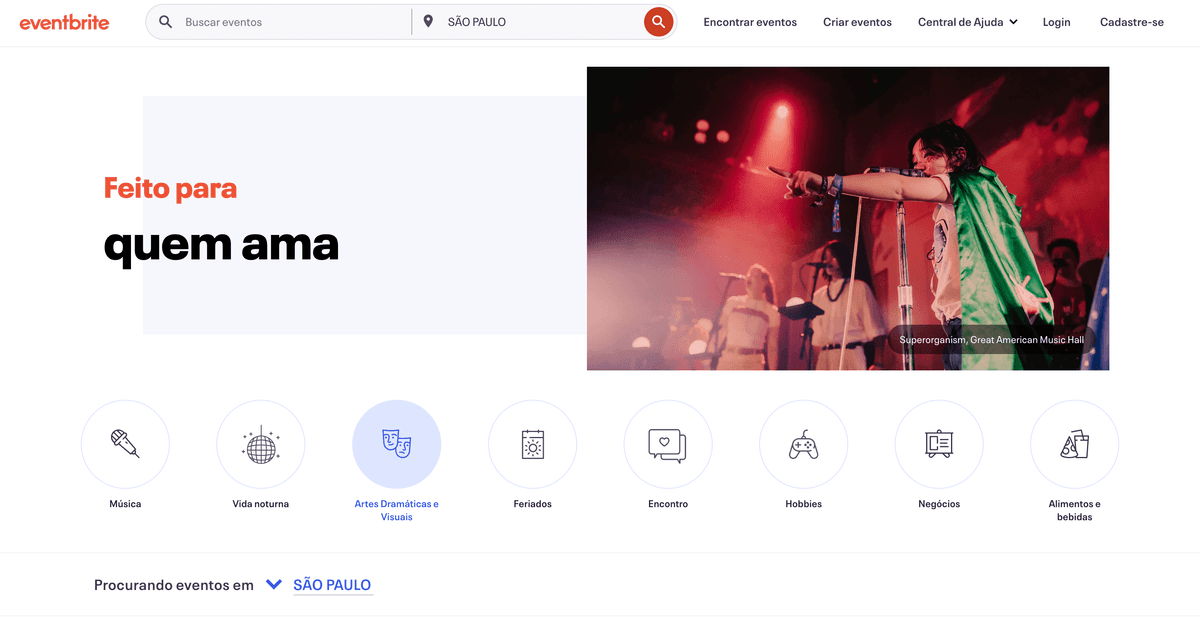Open Artes Dramáticas e Visuais masks icon
The image size is (1200, 620).
[x=396, y=444]
